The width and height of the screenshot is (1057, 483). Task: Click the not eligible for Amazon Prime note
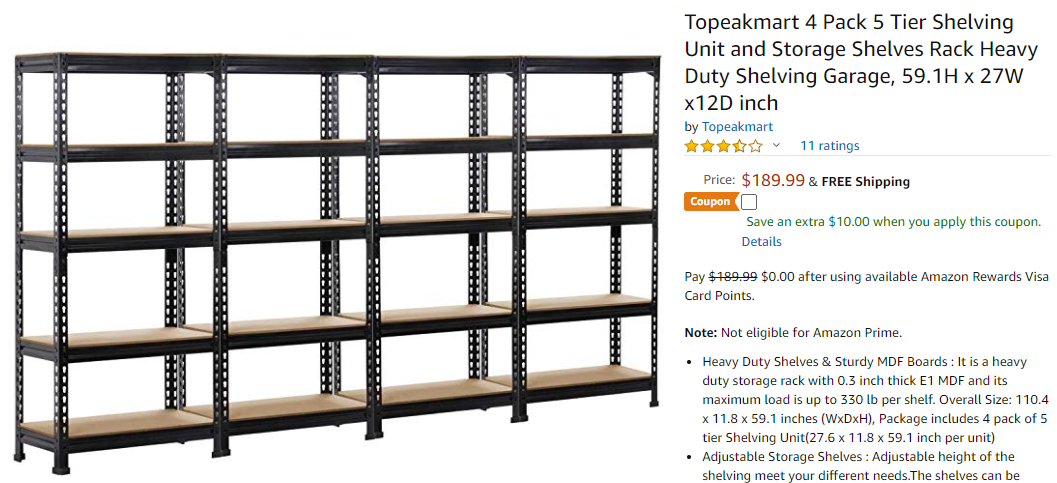[793, 332]
